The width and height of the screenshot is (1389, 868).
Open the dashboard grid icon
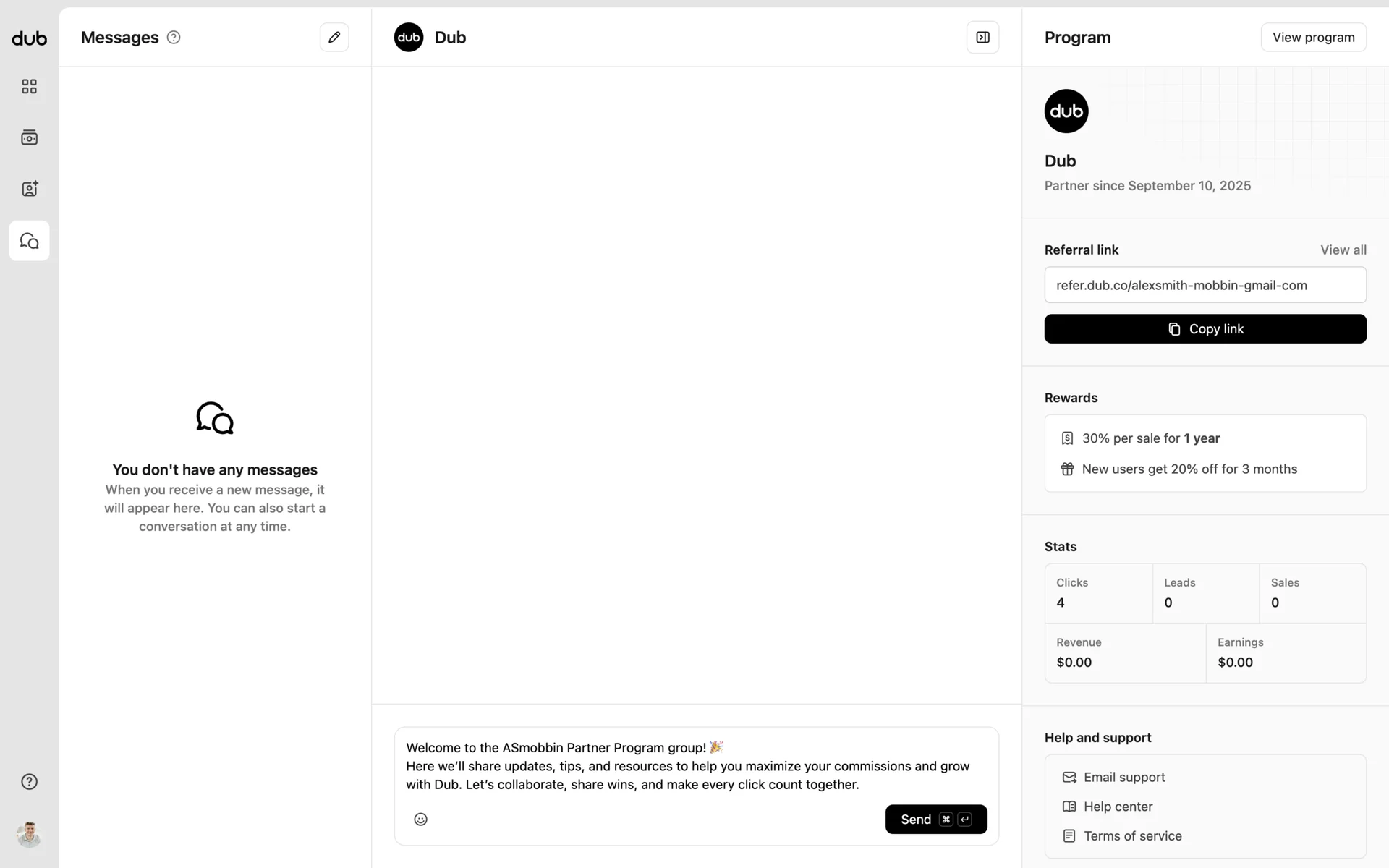tap(29, 87)
